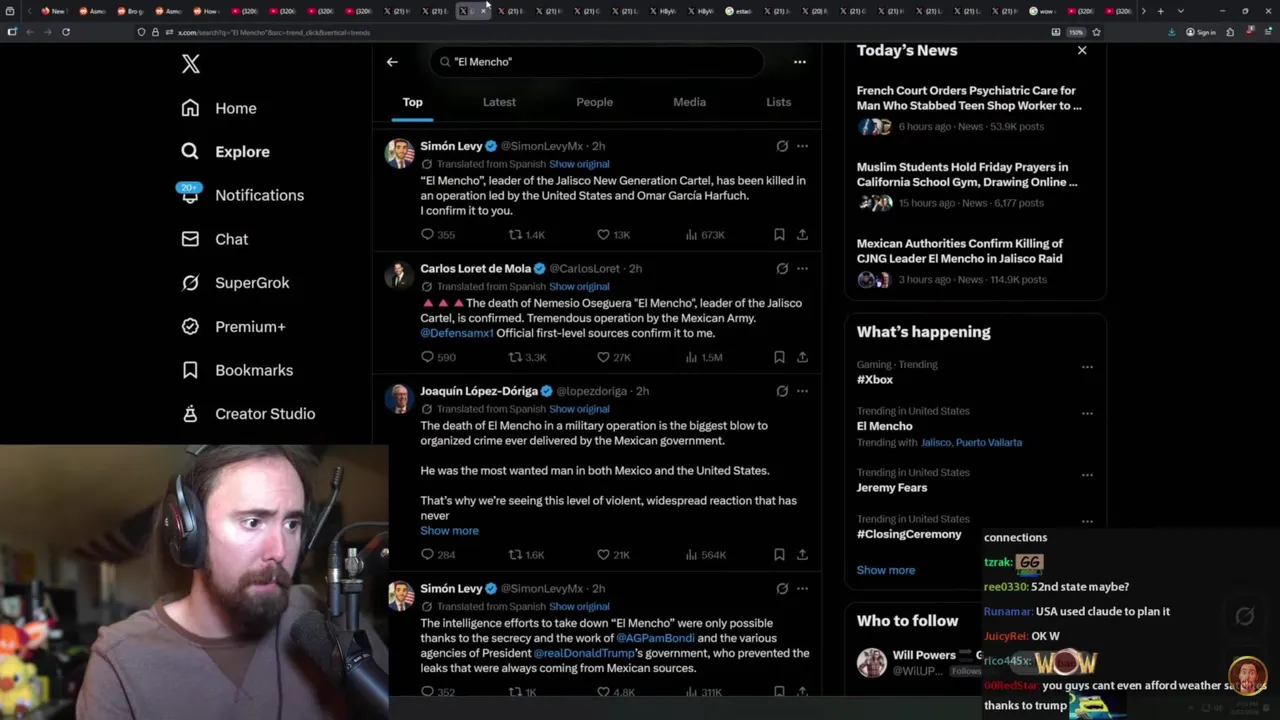Bookmark the Joaquín López-Dóriga post
Viewport: 1280px width, 720px height.
[779, 555]
